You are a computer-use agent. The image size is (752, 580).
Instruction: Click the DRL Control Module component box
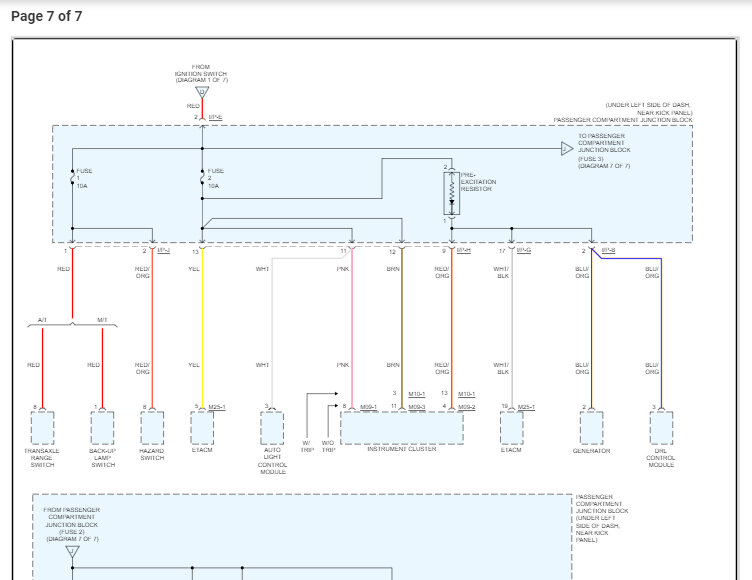point(661,428)
